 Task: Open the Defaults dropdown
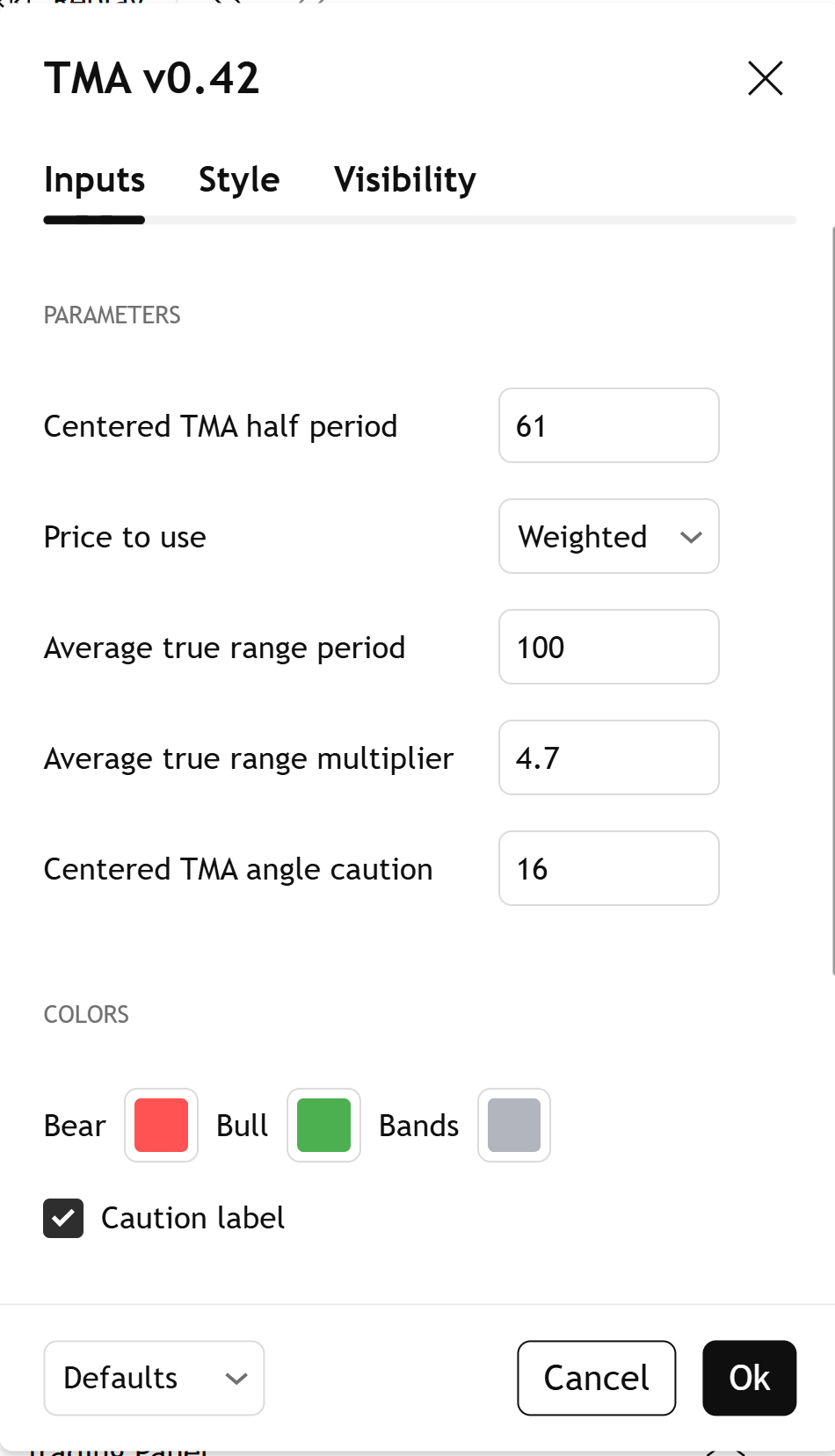tap(154, 1378)
